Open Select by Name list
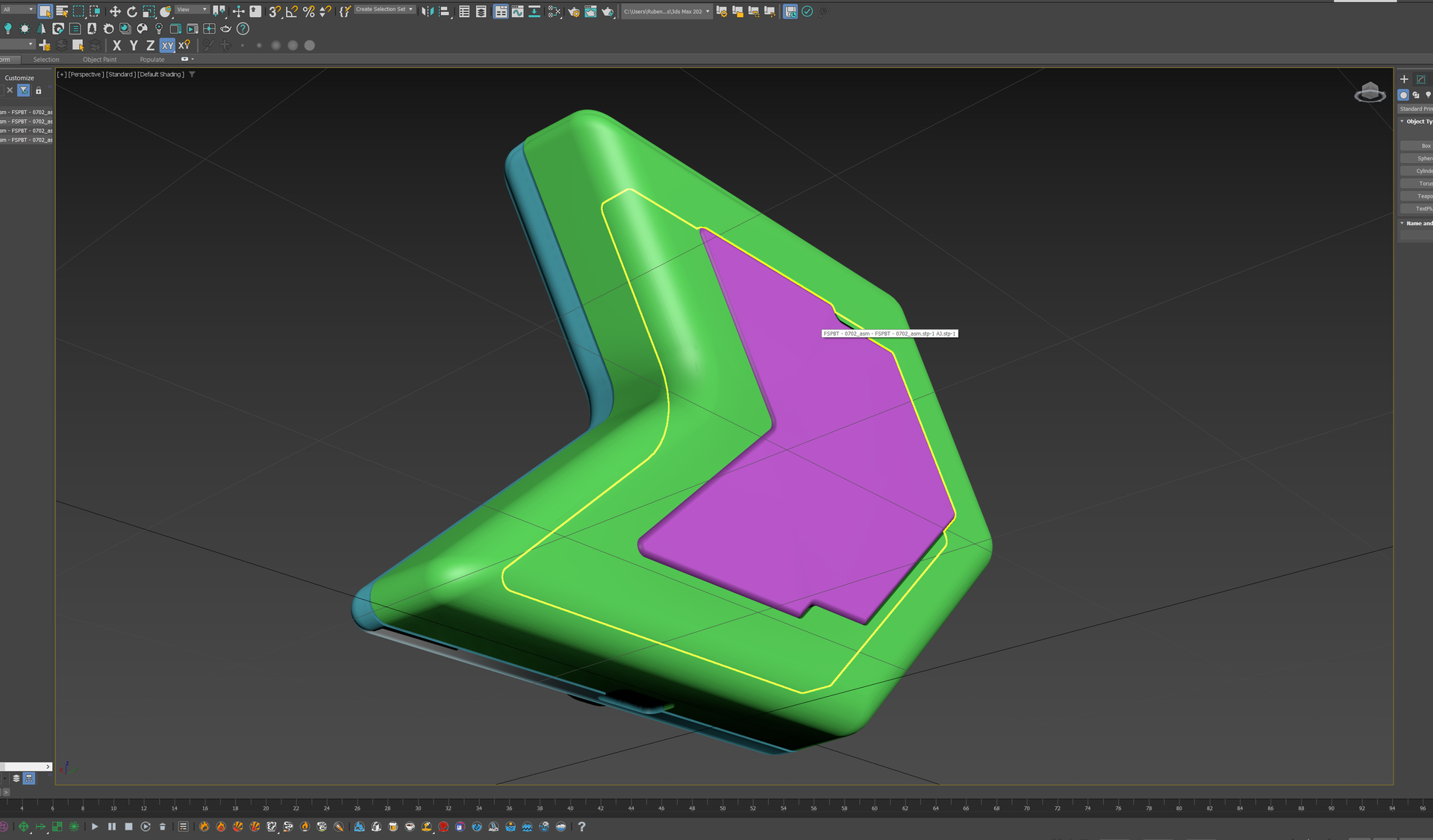The height and width of the screenshot is (840, 1433). point(62,11)
